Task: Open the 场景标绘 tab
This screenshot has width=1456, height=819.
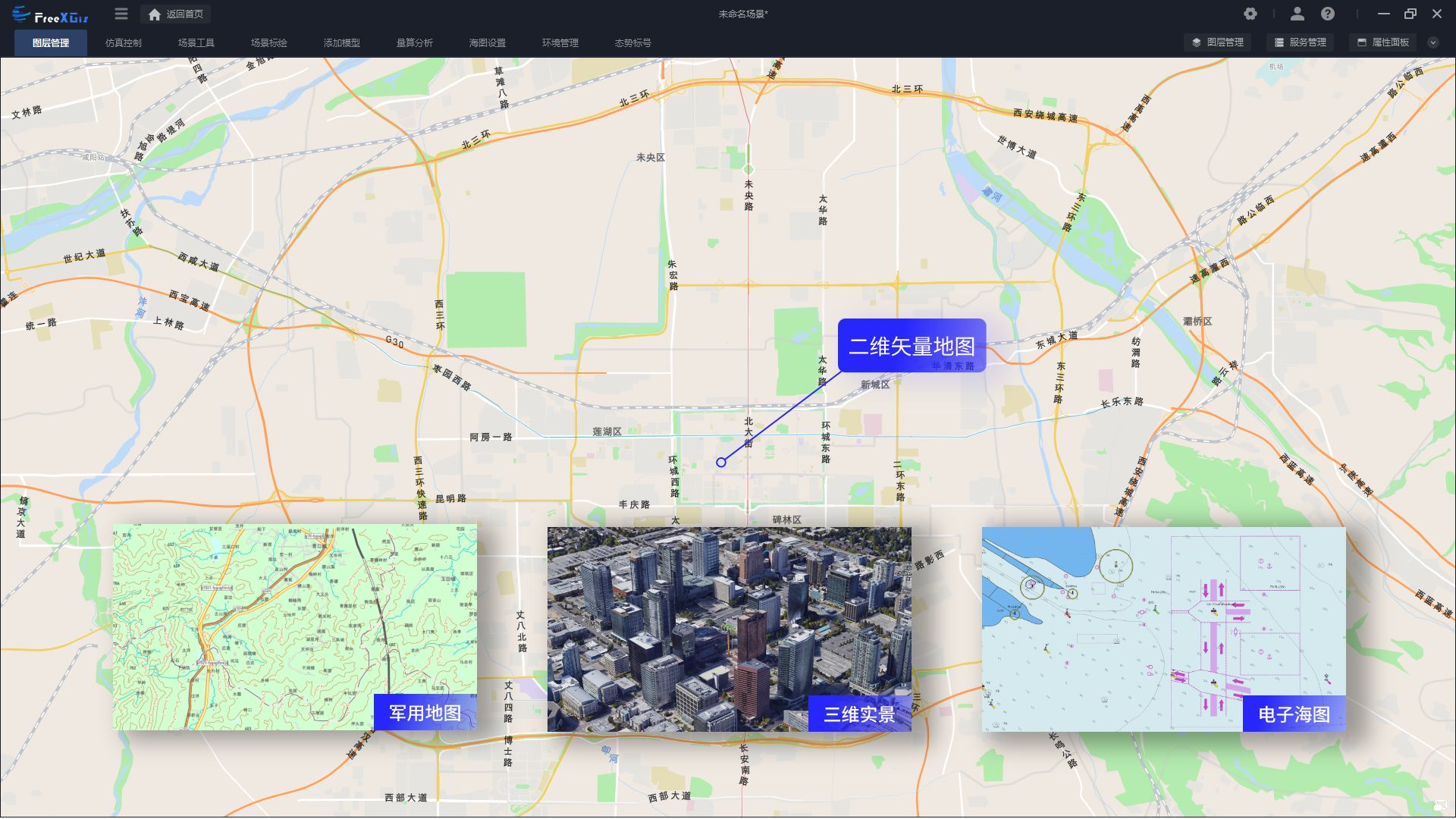Action: (269, 43)
